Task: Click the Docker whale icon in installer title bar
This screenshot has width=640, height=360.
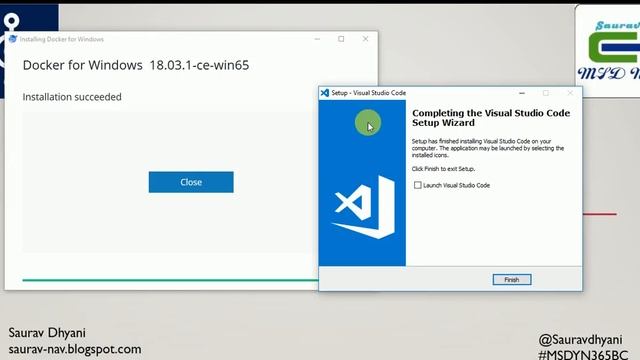Action: (x=13, y=39)
